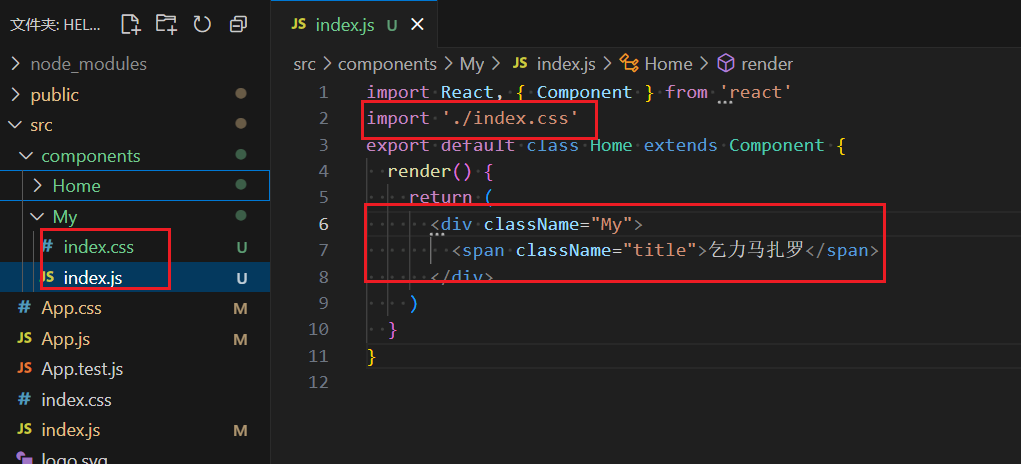Viewport: 1021px width, 464px height.
Task: Collapse all folders in explorer
Action: click(238, 25)
